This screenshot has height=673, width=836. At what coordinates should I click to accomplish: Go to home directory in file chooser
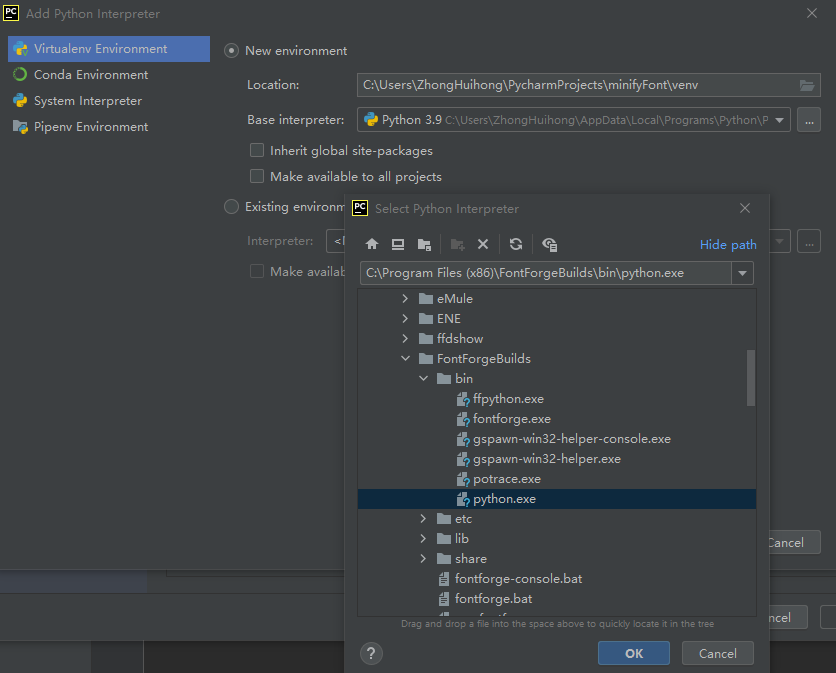372,244
